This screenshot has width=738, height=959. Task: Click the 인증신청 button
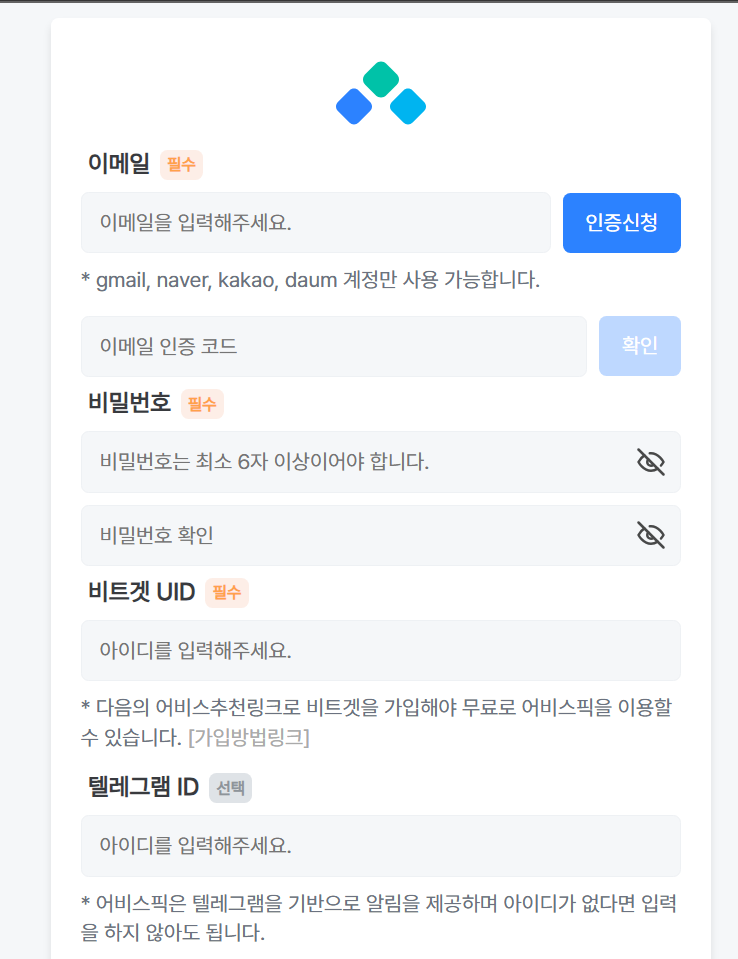[622, 223]
